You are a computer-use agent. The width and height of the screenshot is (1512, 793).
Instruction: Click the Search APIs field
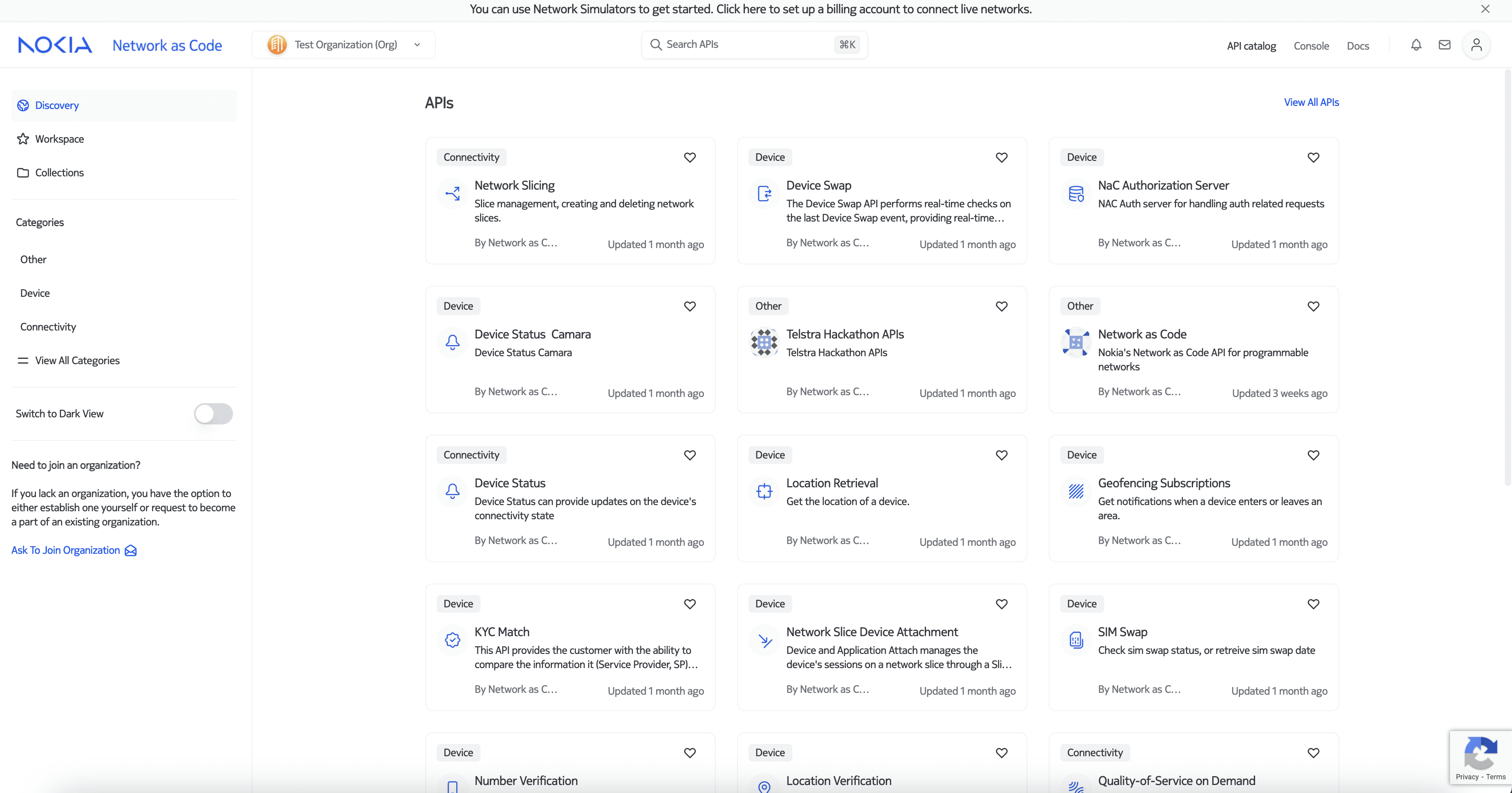(x=745, y=45)
